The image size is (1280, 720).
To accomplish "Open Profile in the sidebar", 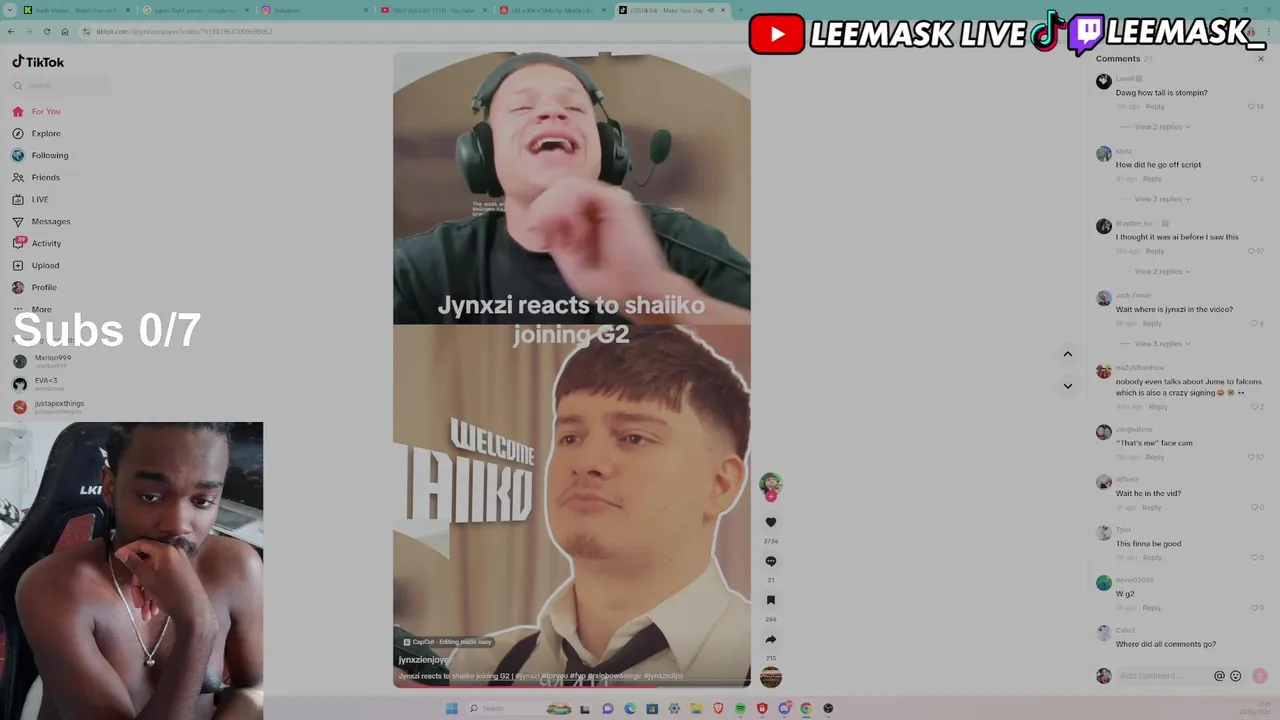I will [35, 287].
